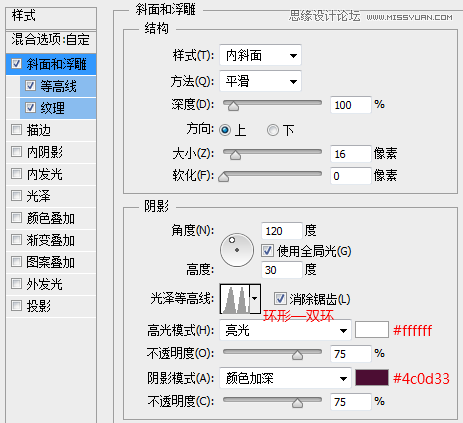
Task: Select the 渐变叠加 style entry label
Action: coord(51,240)
